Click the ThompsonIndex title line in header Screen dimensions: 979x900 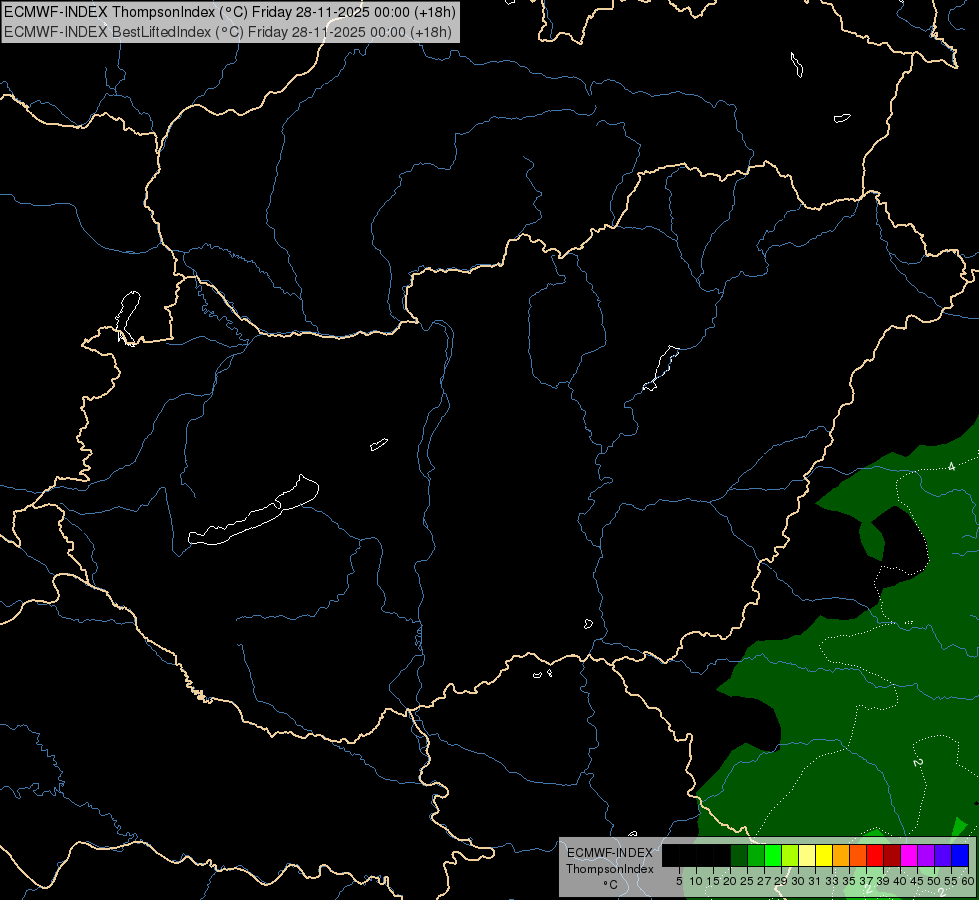(230, 12)
